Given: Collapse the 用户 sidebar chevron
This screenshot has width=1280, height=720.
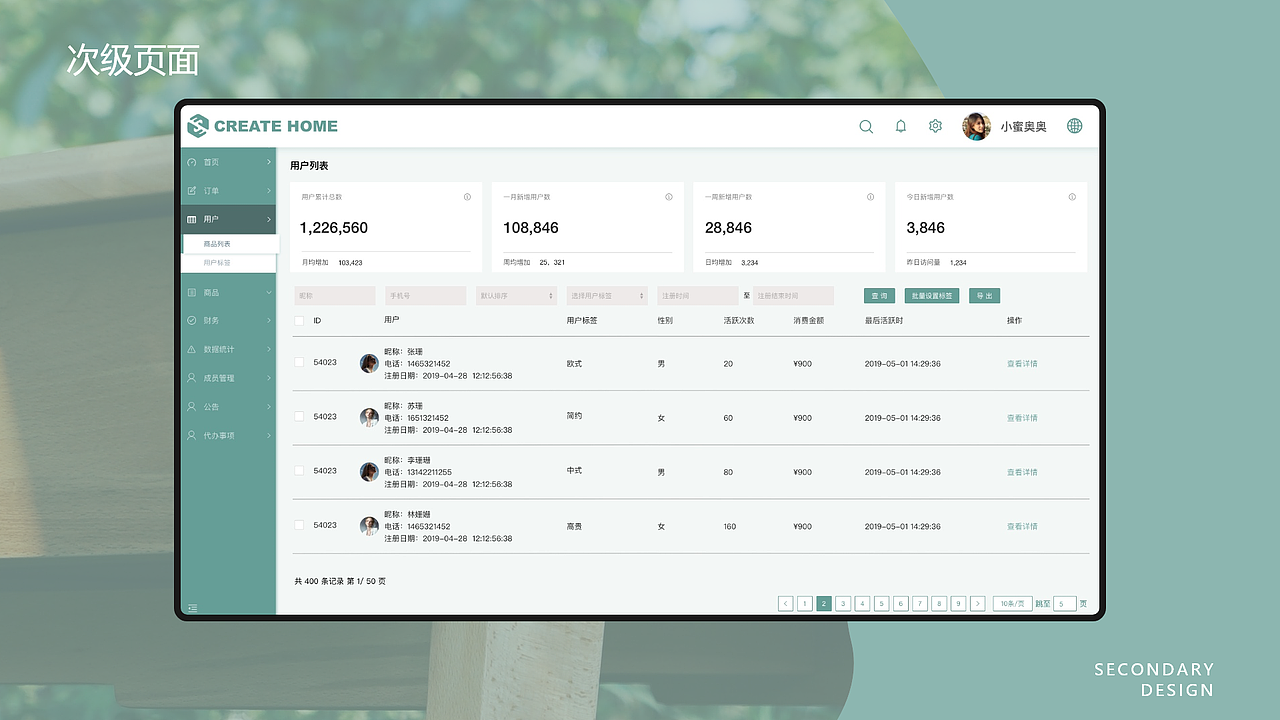Looking at the screenshot, I should [268, 219].
